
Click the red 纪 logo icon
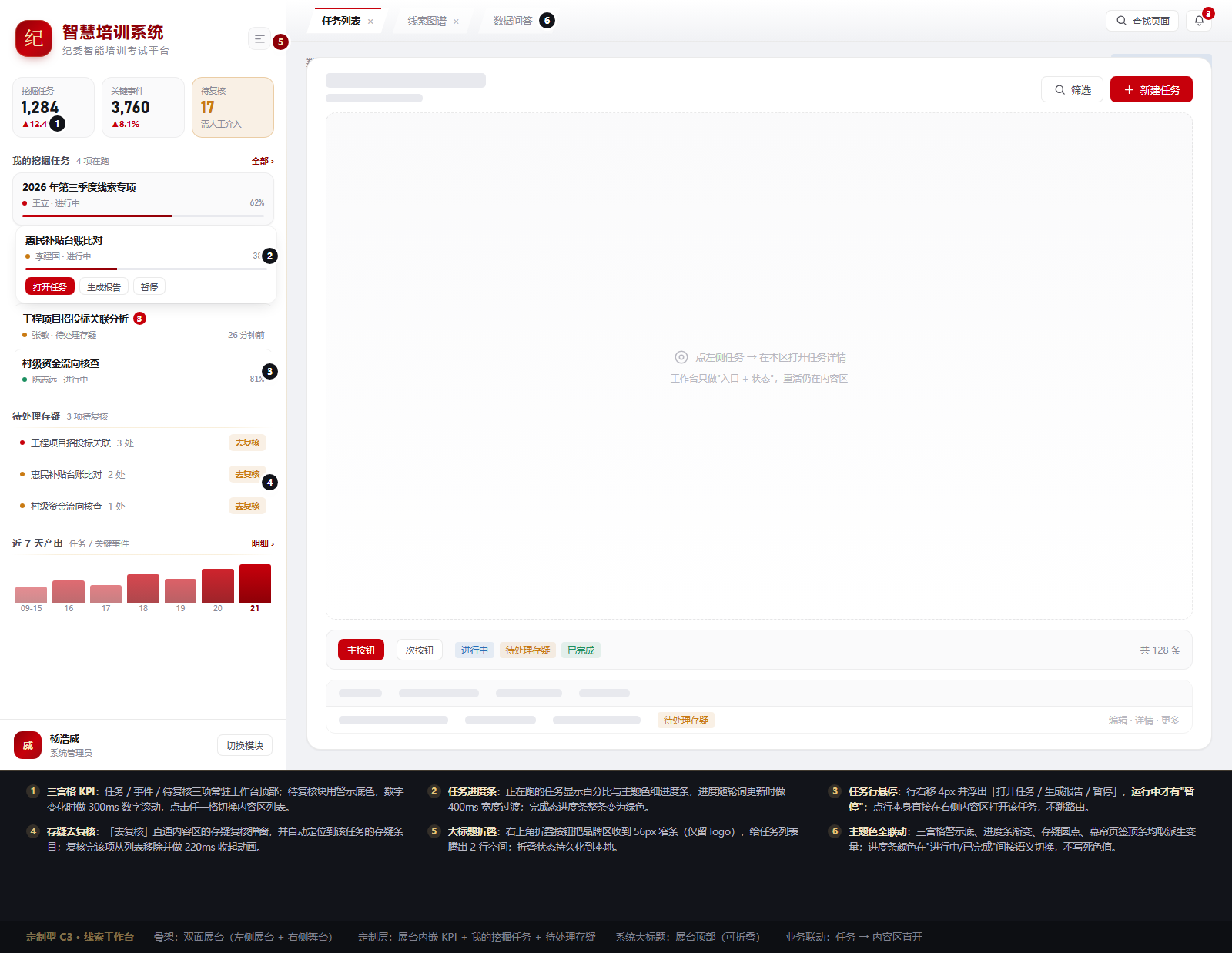[34, 38]
